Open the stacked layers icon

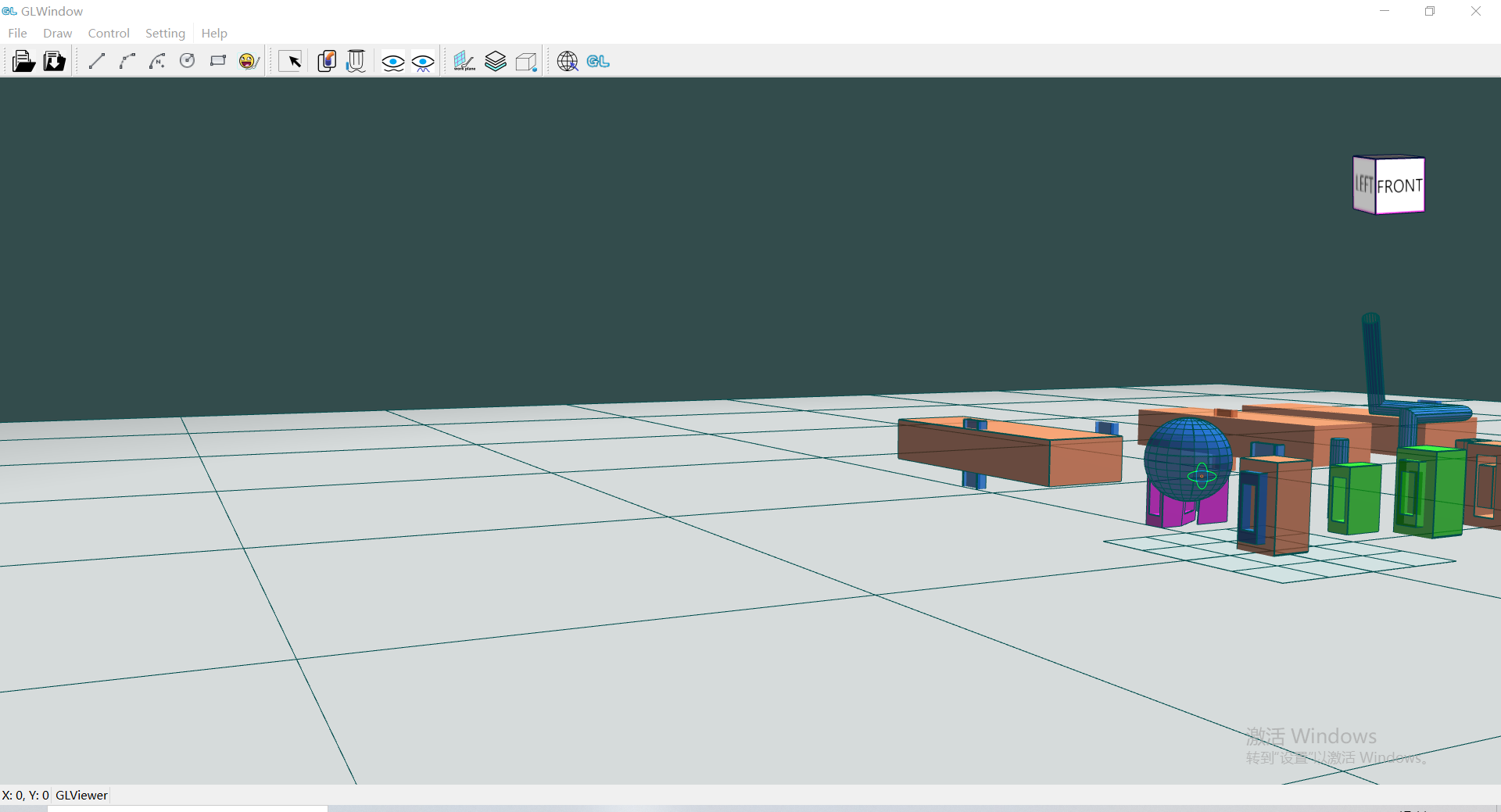(496, 61)
